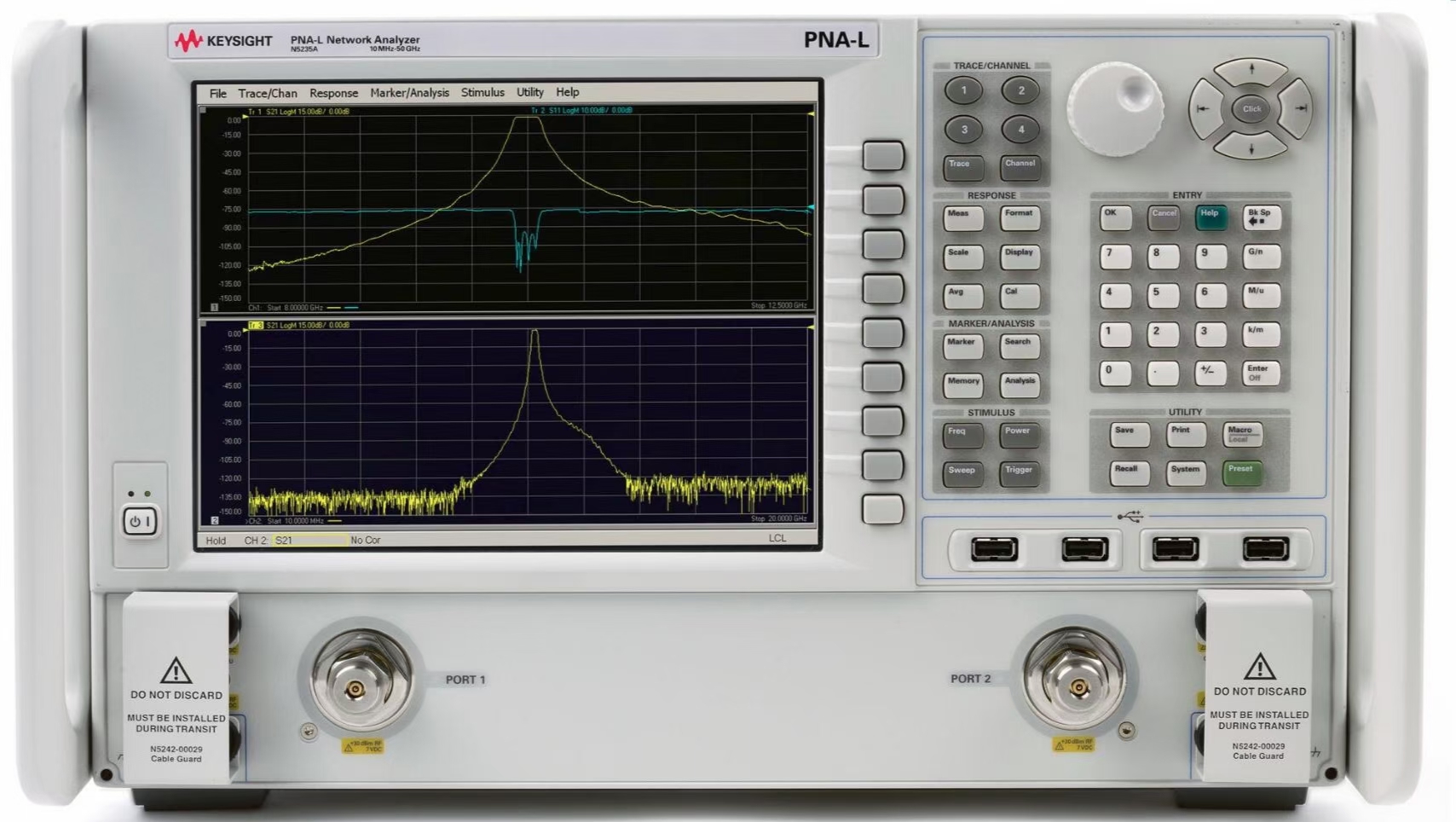
Task: Push the Macro Local key
Action: coord(1243,435)
